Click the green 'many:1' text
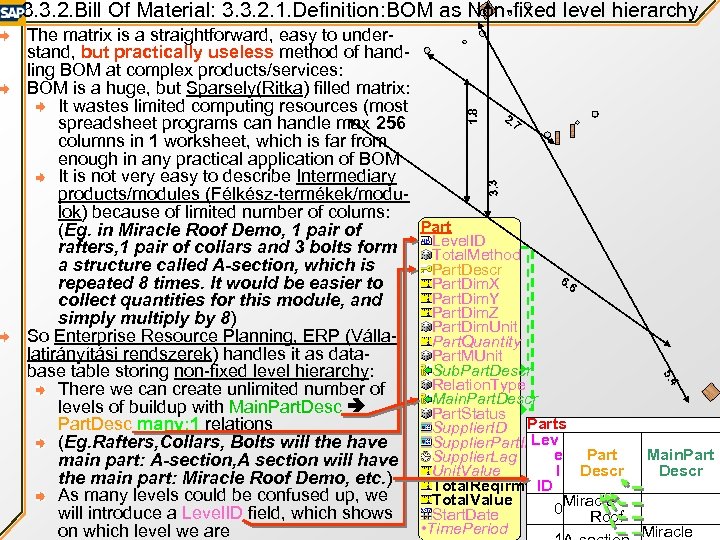Viewport: 720px width, 540px height. [168, 423]
